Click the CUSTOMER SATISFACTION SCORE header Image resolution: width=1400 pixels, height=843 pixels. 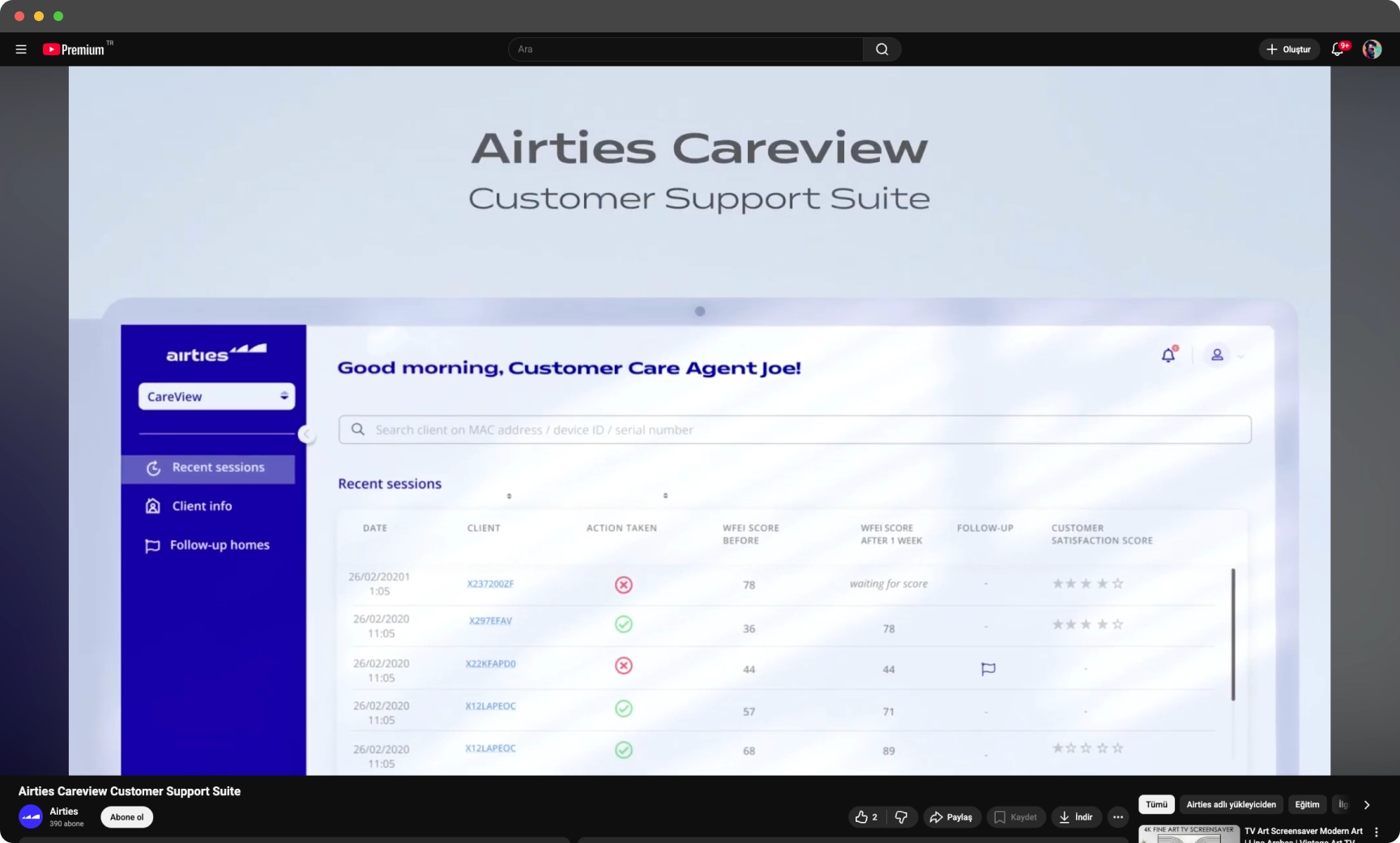coord(1102,534)
